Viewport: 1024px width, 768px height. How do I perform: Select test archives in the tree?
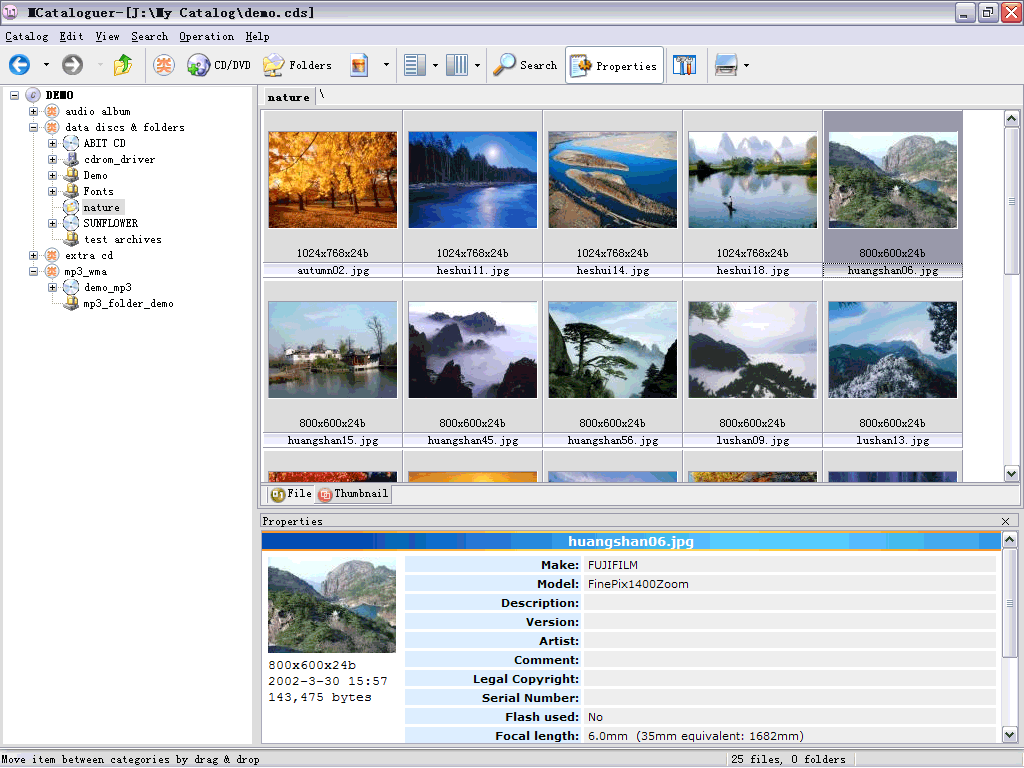pos(122,239)
